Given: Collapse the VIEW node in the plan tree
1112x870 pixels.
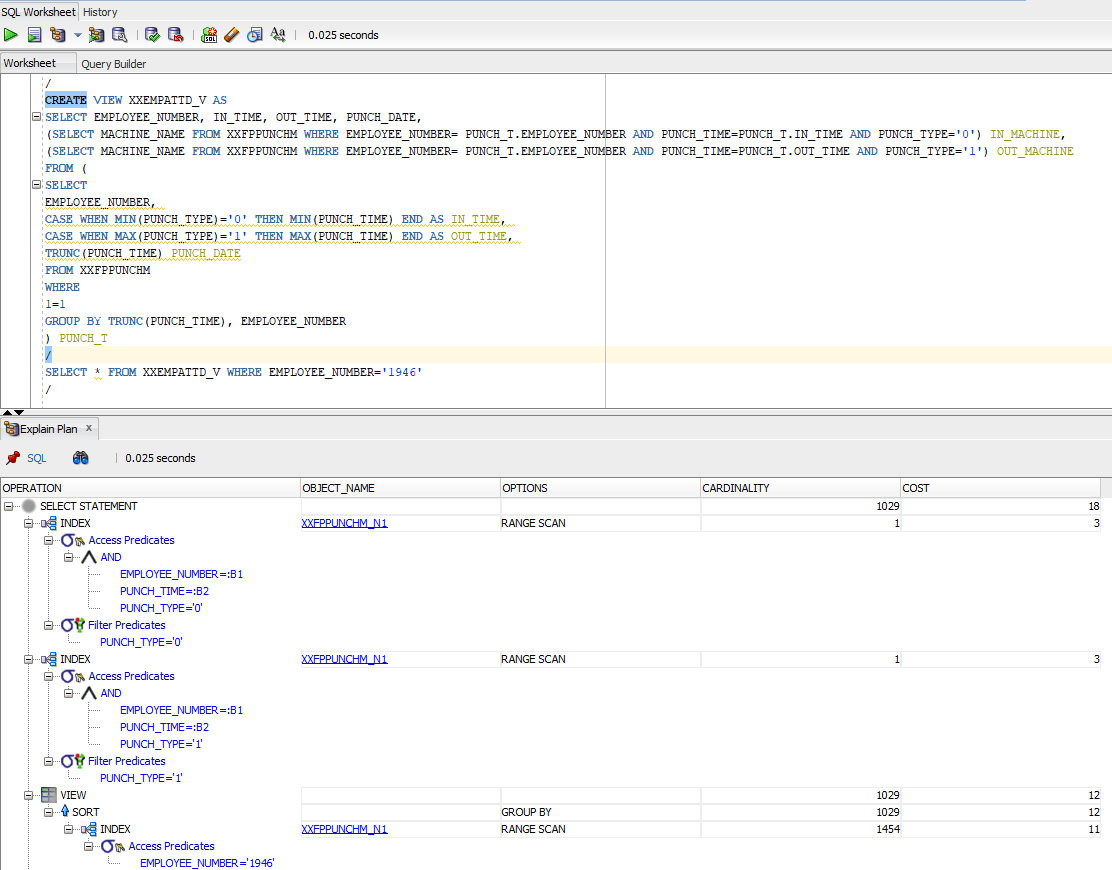Looking at the screenshot, I should pyautogui.click(x=28, y=796).
